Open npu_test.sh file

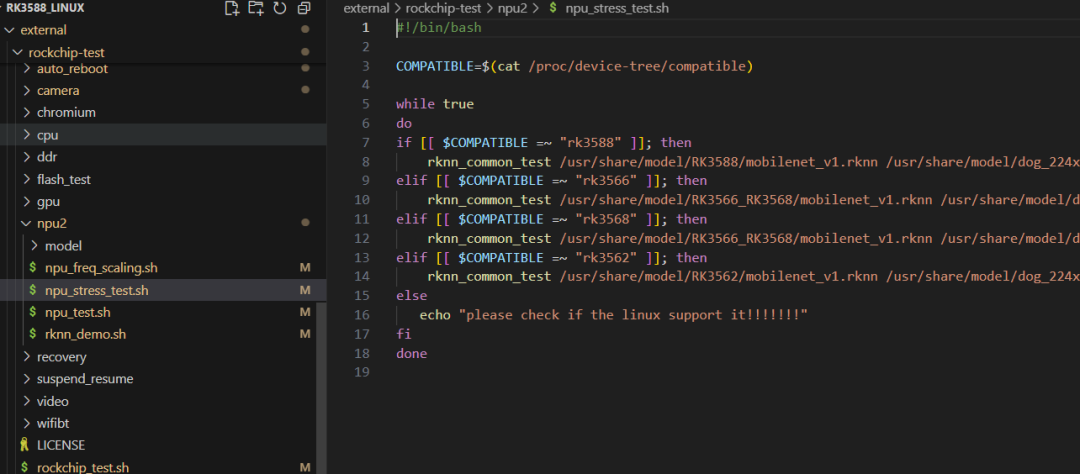(78, 313)
